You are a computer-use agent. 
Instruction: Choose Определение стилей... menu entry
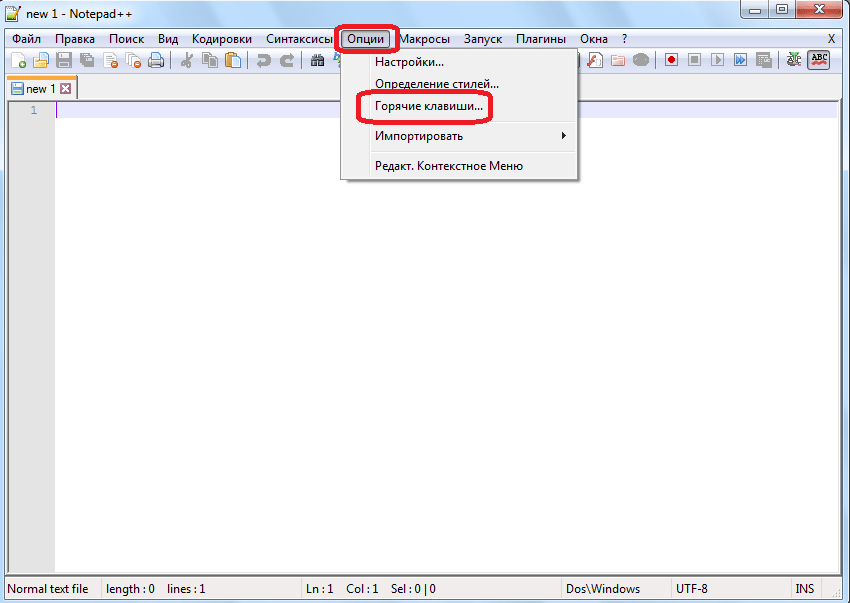[436, 84]
